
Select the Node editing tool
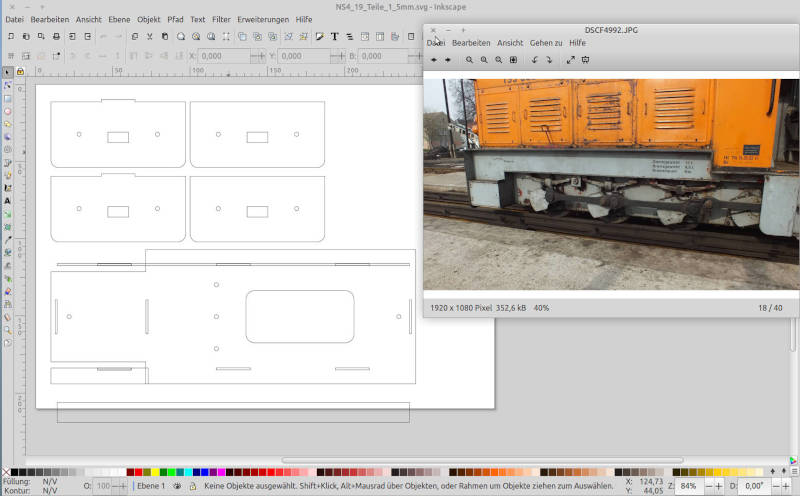7,85
